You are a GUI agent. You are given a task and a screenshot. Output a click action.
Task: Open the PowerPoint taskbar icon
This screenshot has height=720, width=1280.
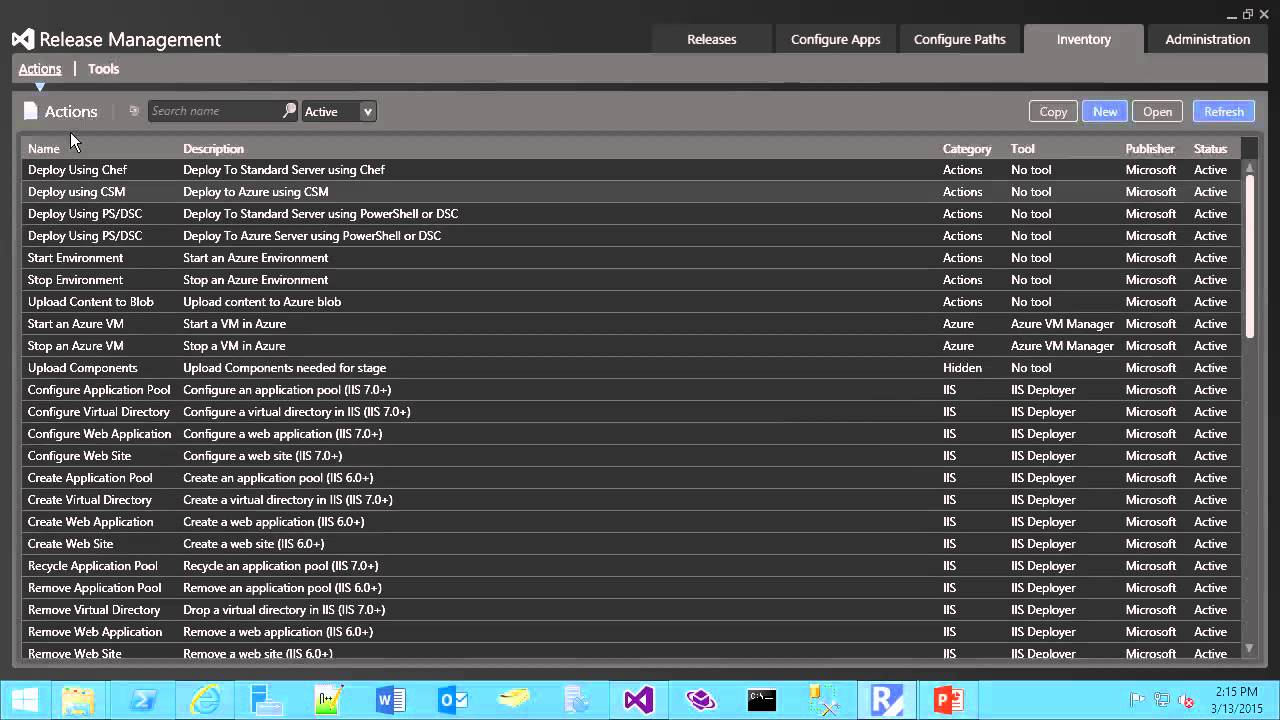(x=948, y=700)
